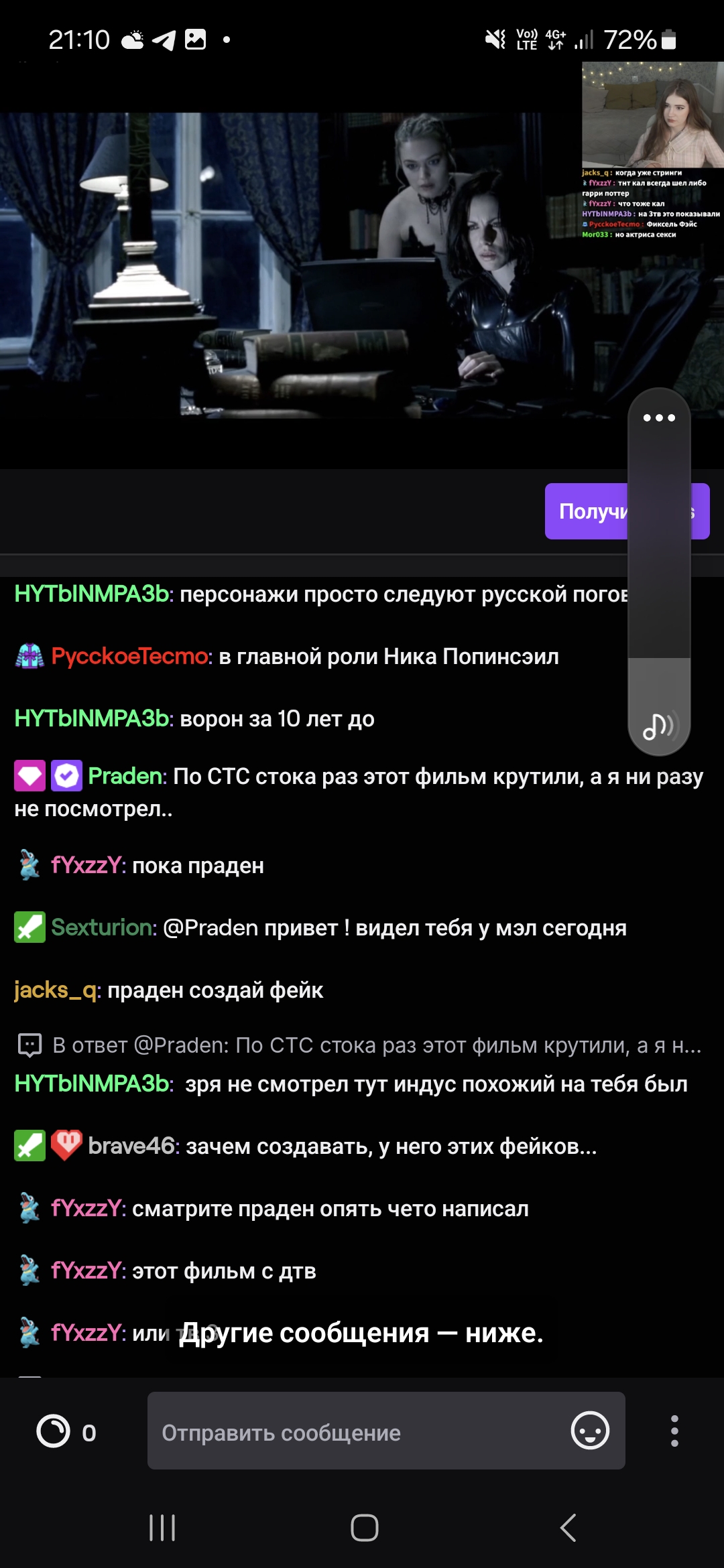
Task: Open more options on volume panel
Action: [x=659, y=417]
